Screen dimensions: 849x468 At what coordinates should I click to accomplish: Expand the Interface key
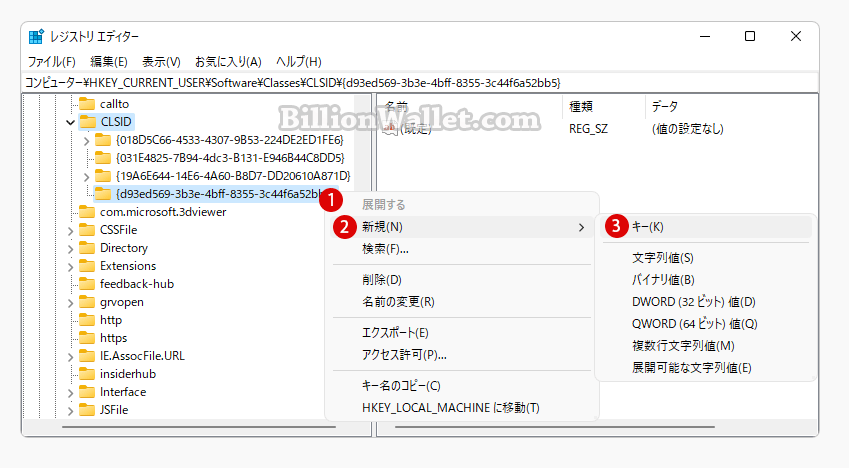pos(70,392)
